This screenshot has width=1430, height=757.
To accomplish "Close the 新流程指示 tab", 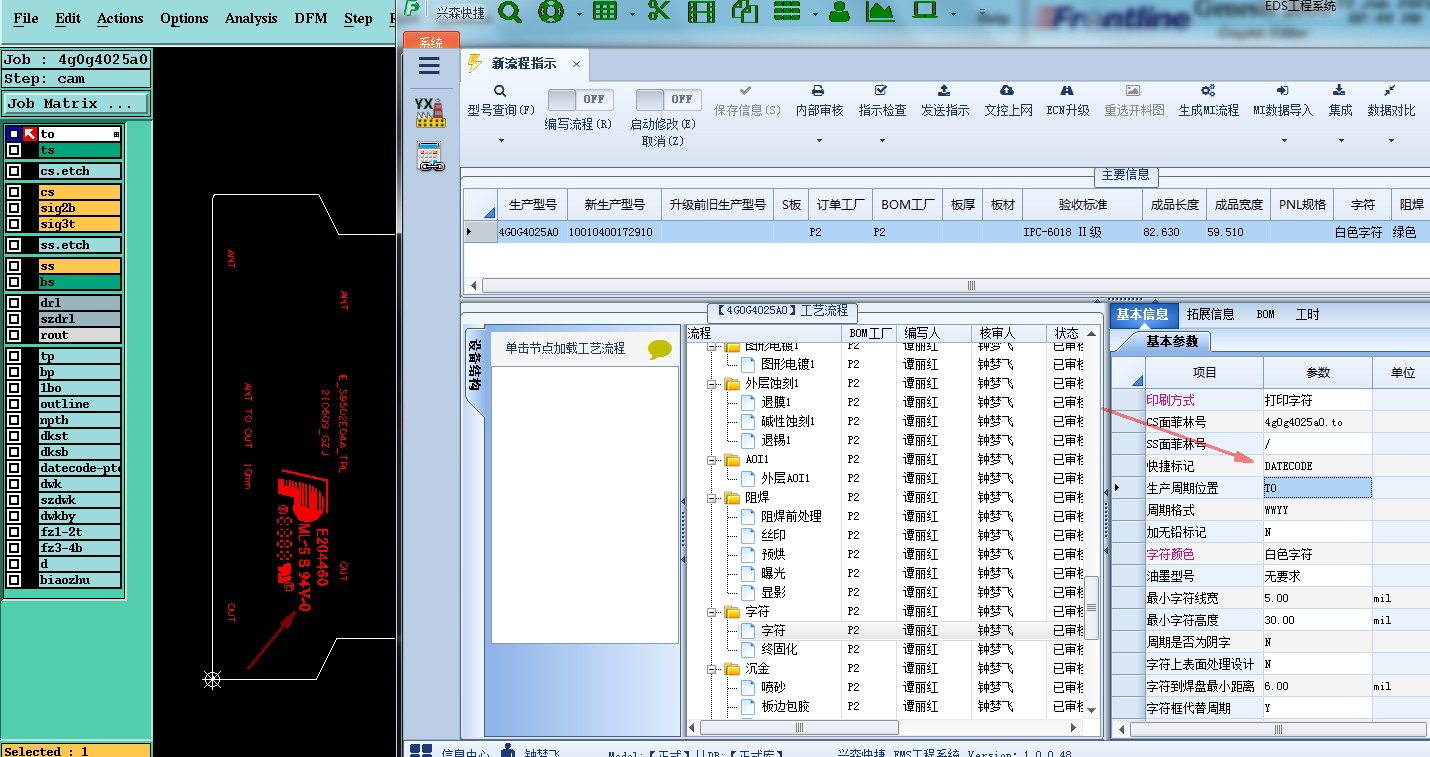I will coord(576,64).
